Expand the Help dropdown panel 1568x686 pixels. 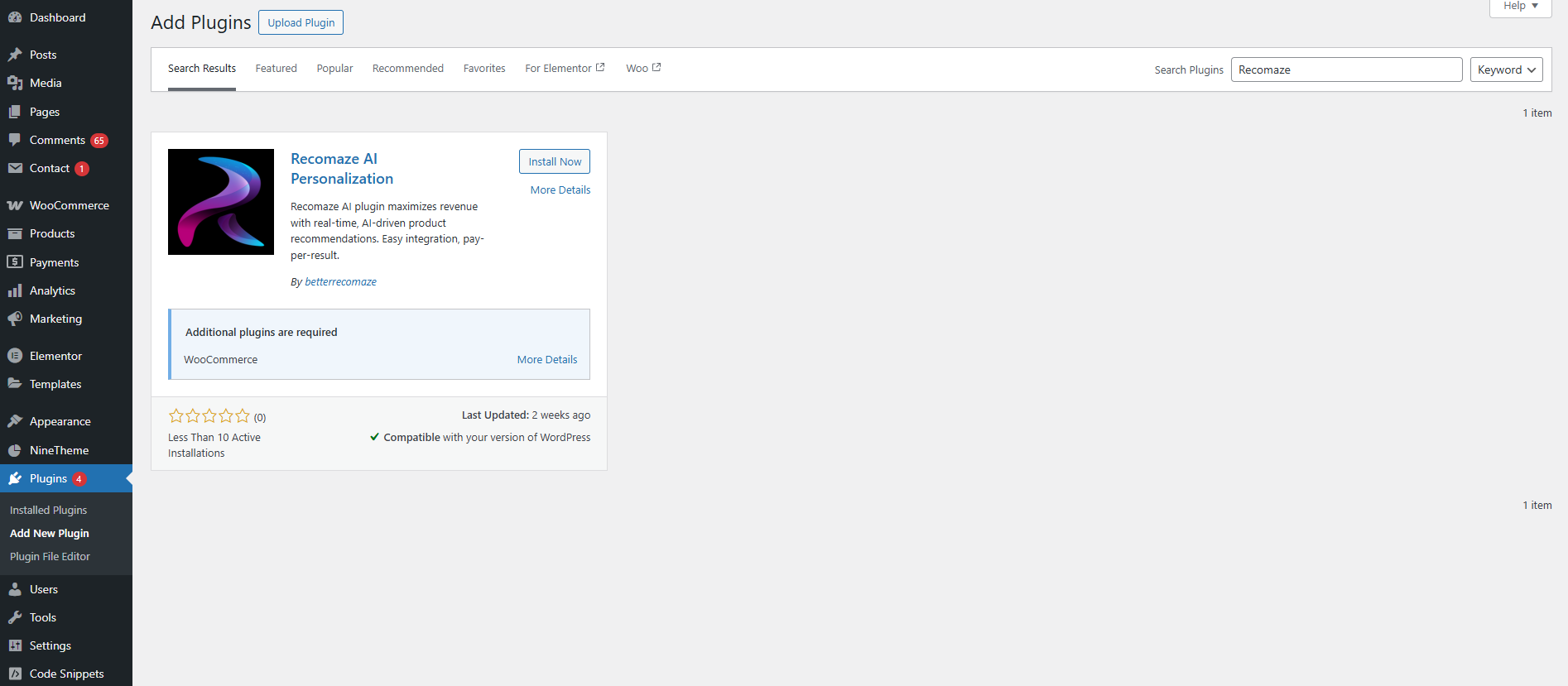pyautogui.click(x=1520, y=7)
